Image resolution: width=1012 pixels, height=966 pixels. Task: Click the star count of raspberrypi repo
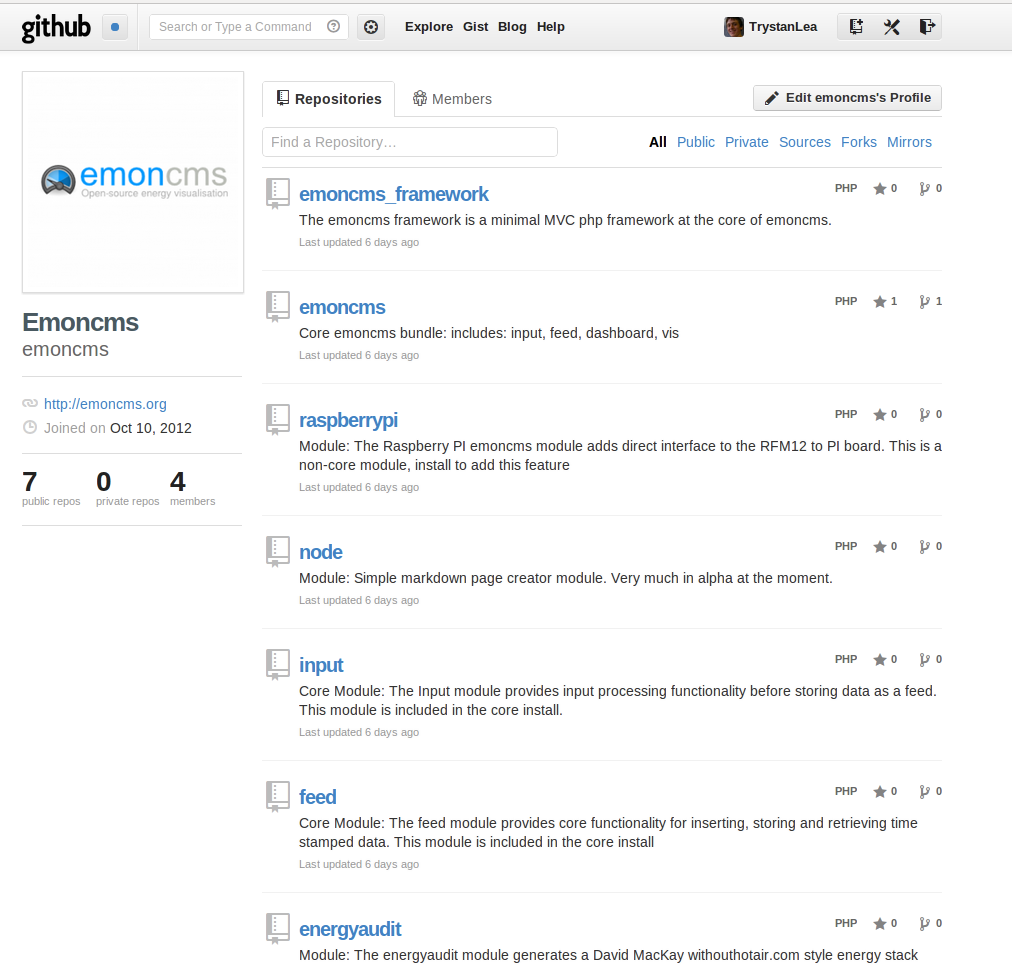(x=885, y=414)
